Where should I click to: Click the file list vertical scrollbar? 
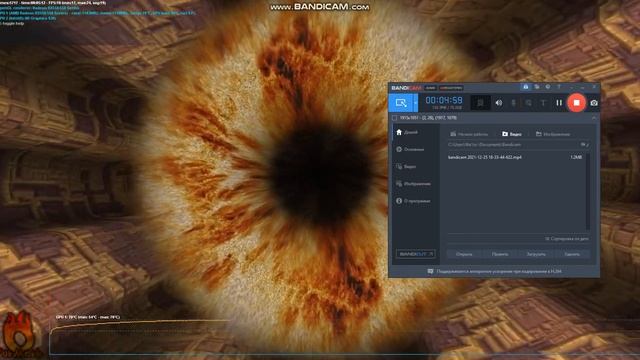click(x=588, y=191)
